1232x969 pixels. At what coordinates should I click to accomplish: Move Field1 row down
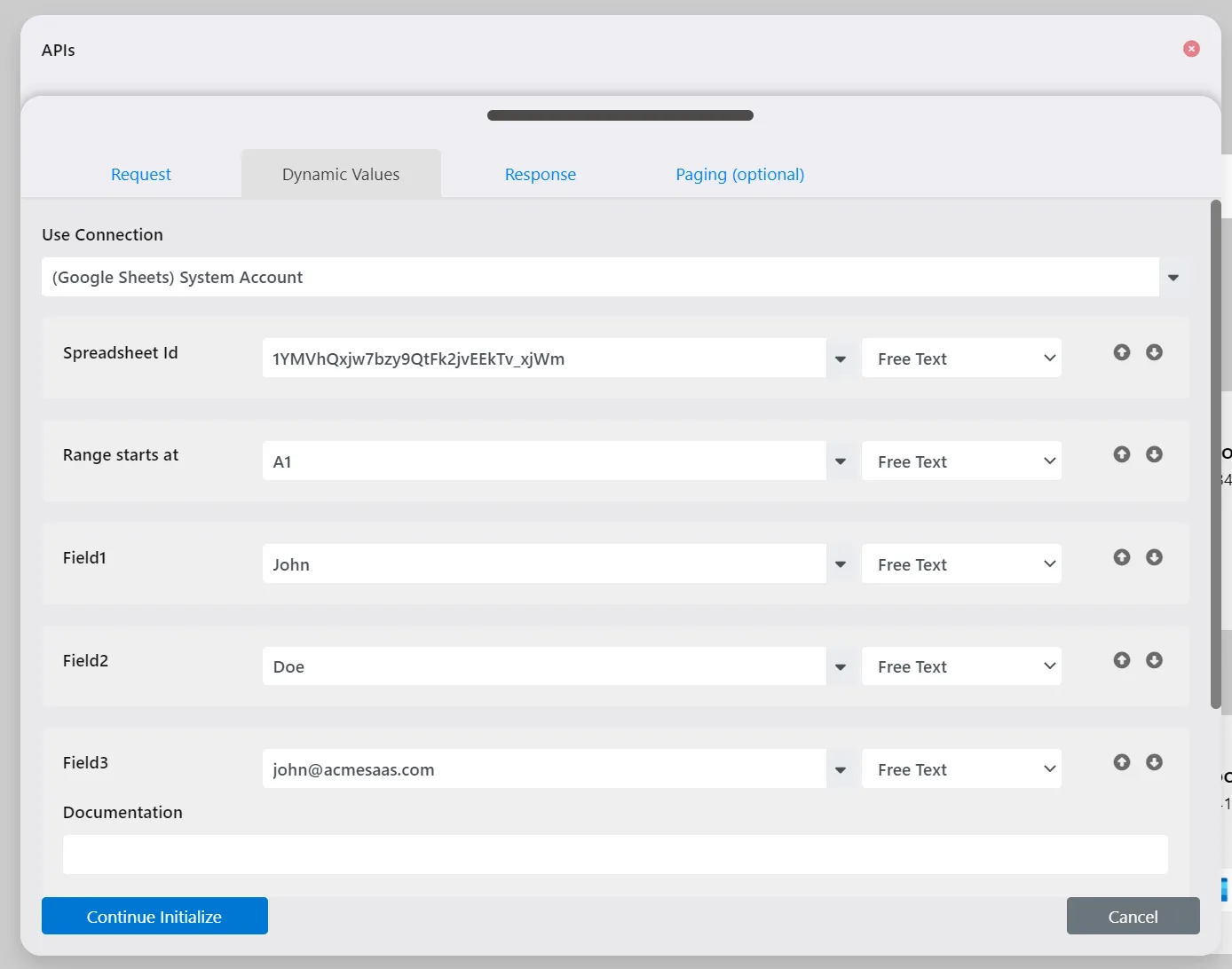tap(1154, 557)
